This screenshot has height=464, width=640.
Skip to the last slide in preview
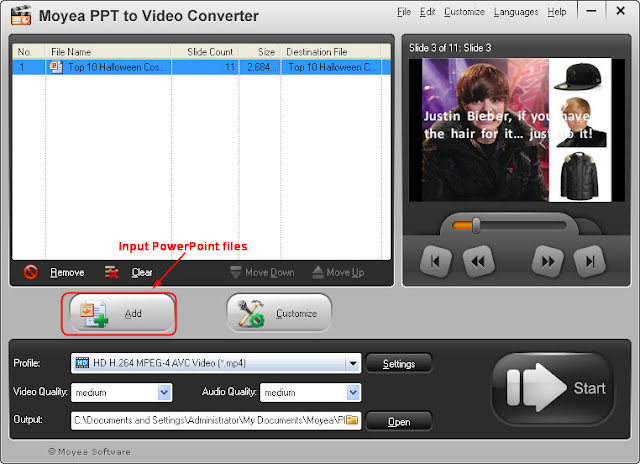coord(590,262)
